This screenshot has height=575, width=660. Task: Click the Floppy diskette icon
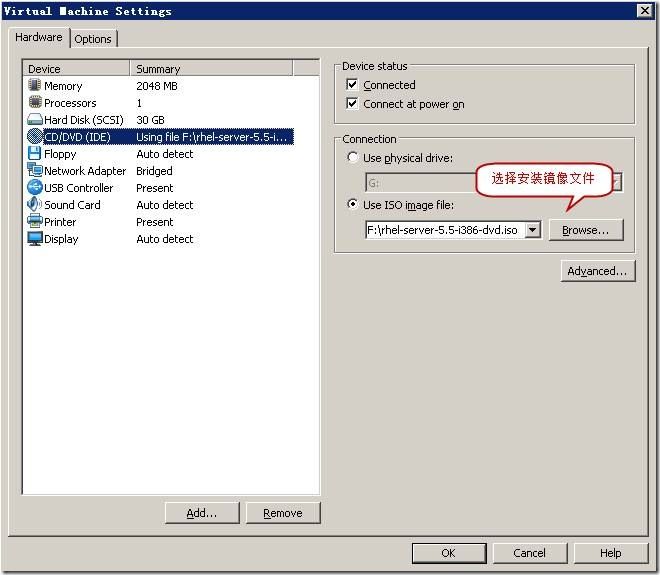35,154
